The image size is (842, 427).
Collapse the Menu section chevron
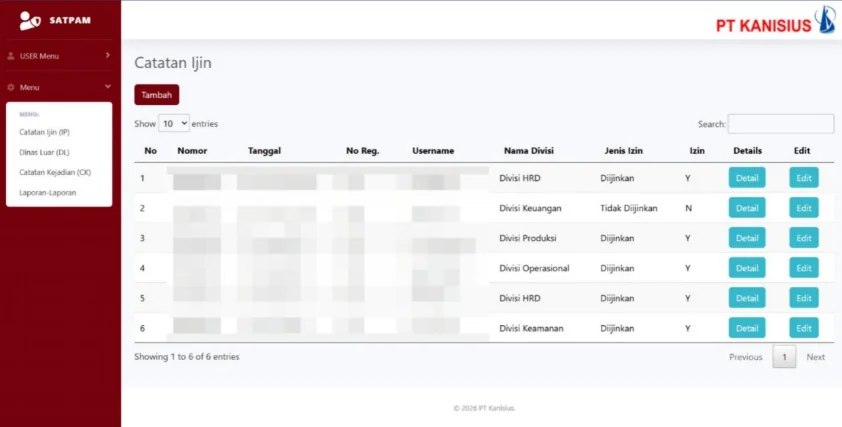pyautogui.click(x=108, y=86)
